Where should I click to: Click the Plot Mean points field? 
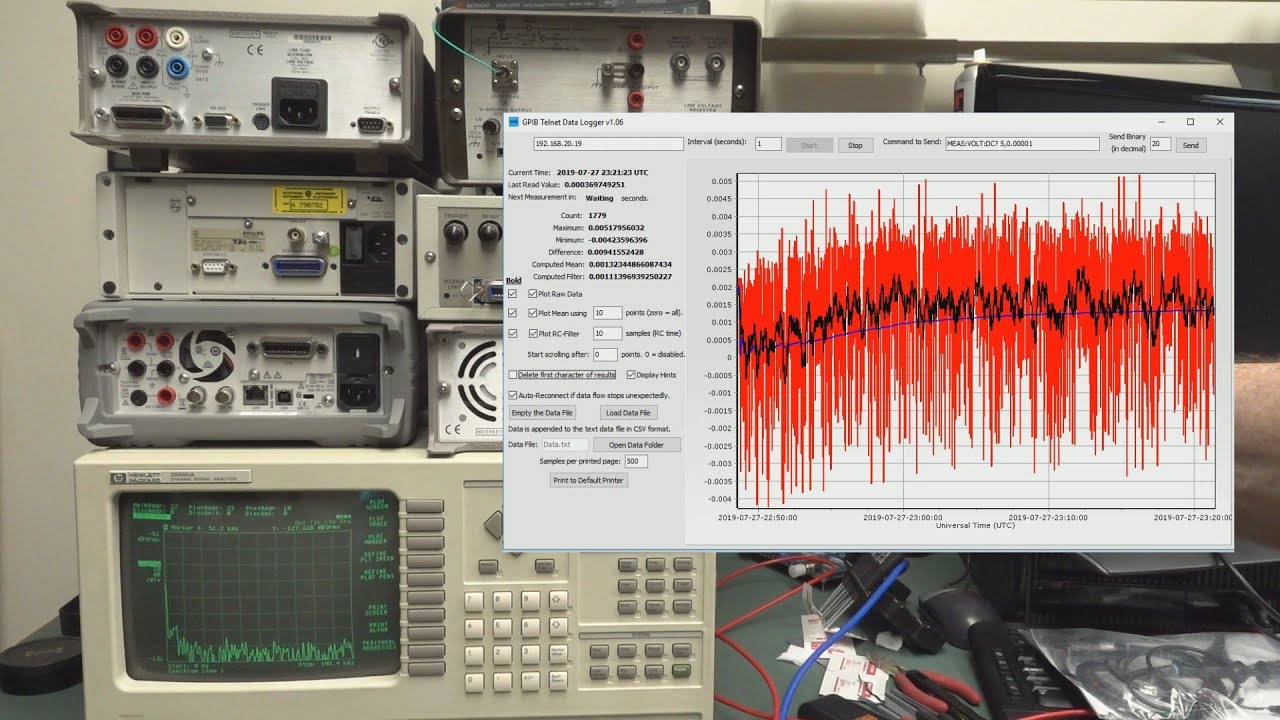pyautogui.click(x=607, y=314)
